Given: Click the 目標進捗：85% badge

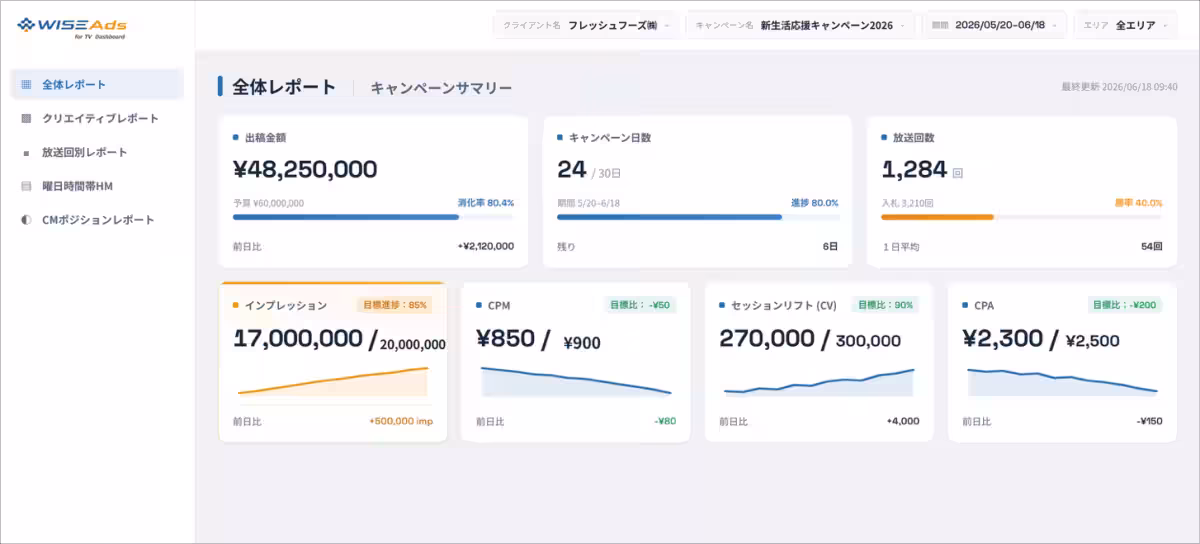Looking at the screenshot, I should 395,305.
